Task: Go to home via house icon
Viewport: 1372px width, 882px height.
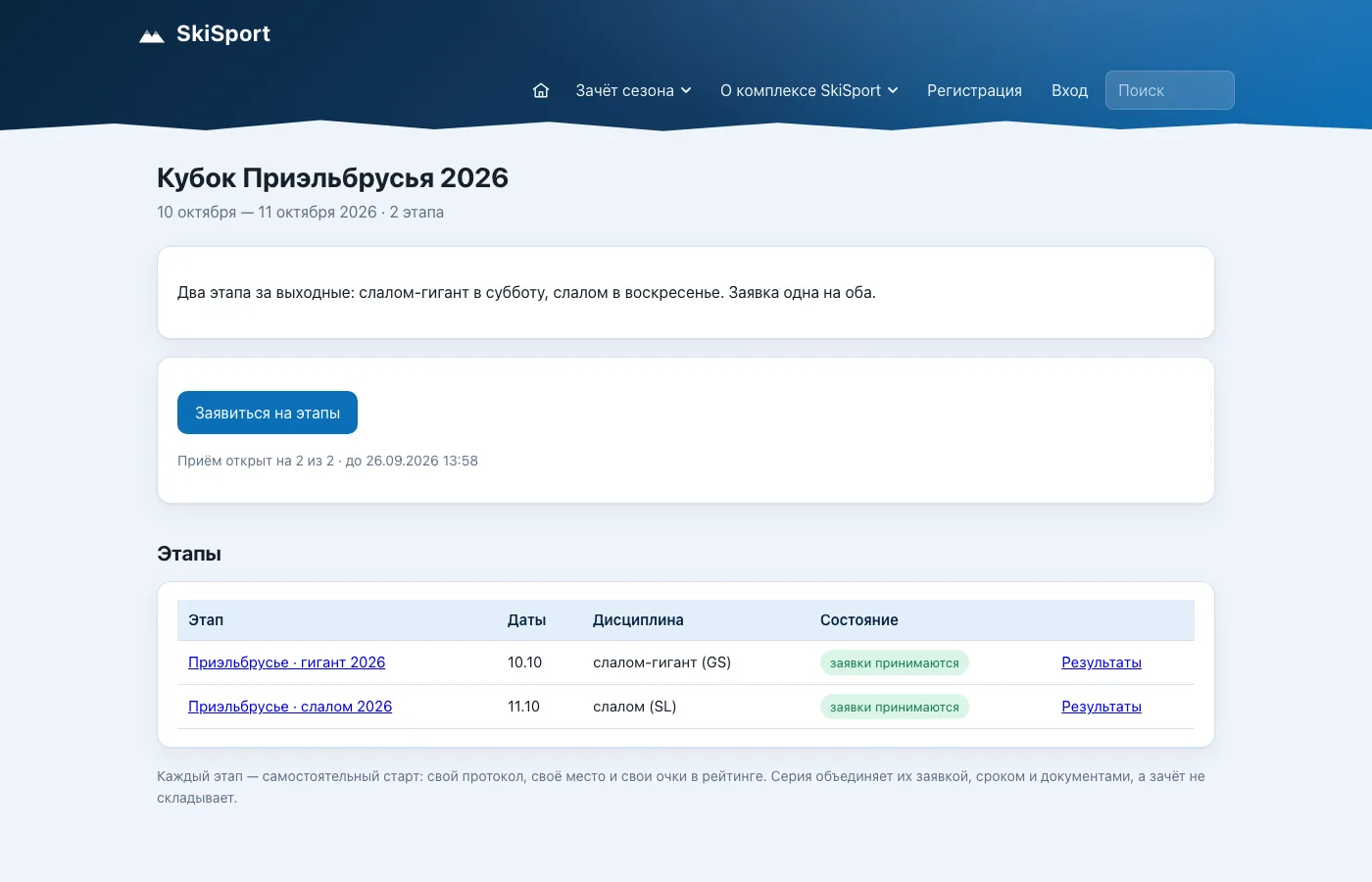Action: tap(541, 90)
